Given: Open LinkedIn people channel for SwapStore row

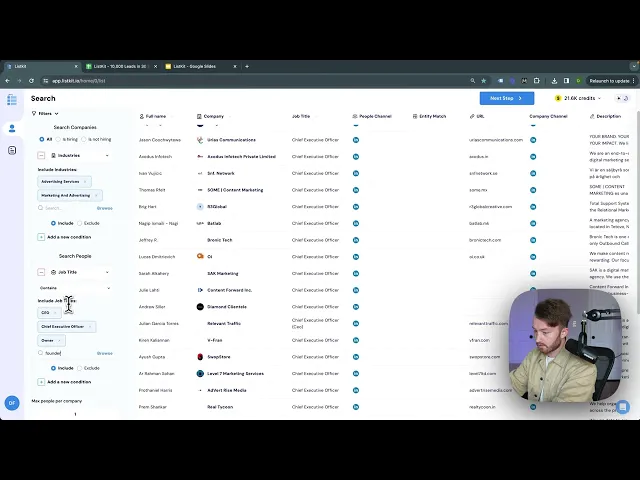Looking at the screenshot, I should pos(356,357).
